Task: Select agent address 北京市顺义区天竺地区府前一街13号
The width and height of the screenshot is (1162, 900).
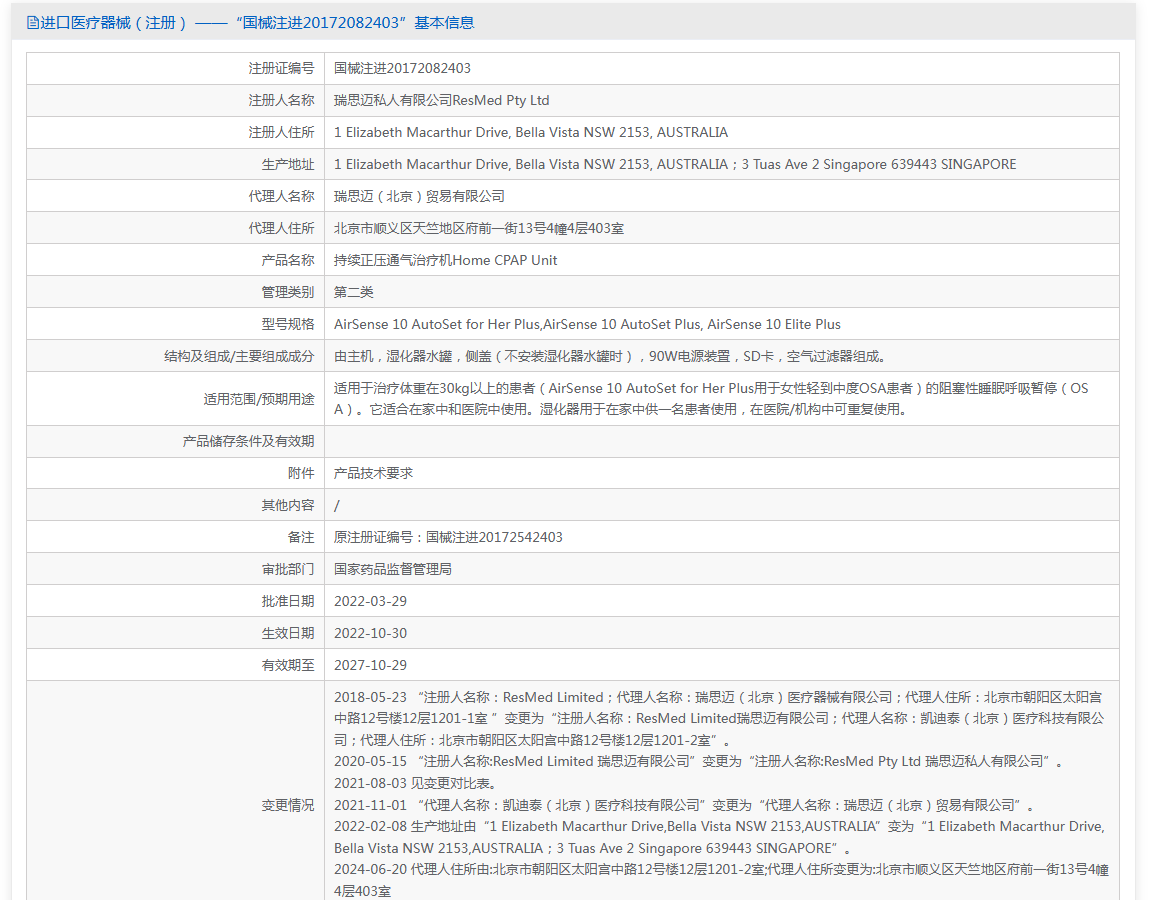Action: (x=479, y=228)
